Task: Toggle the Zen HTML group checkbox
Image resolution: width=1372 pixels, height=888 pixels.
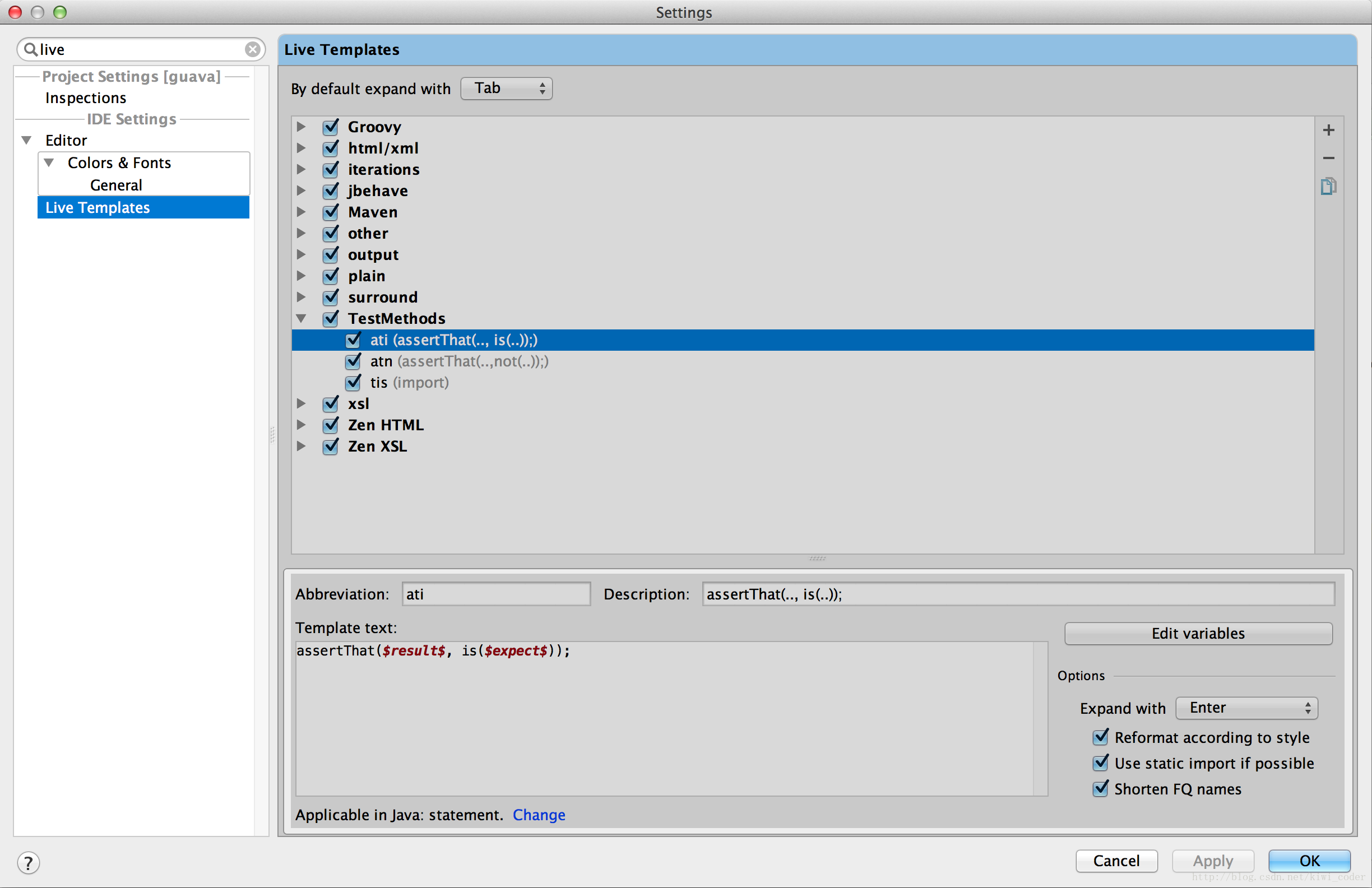Action: tap(331, 425)
